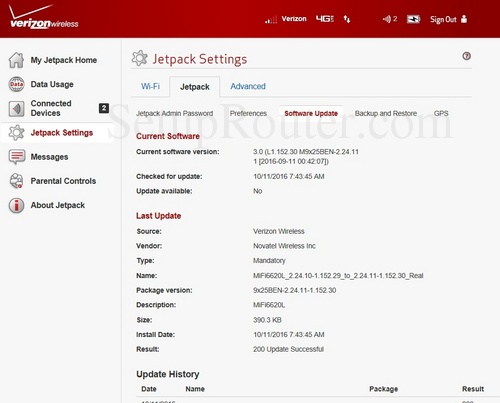500x403 pixels.
Task: Click the Update History heading
Action: coord(168,374)
